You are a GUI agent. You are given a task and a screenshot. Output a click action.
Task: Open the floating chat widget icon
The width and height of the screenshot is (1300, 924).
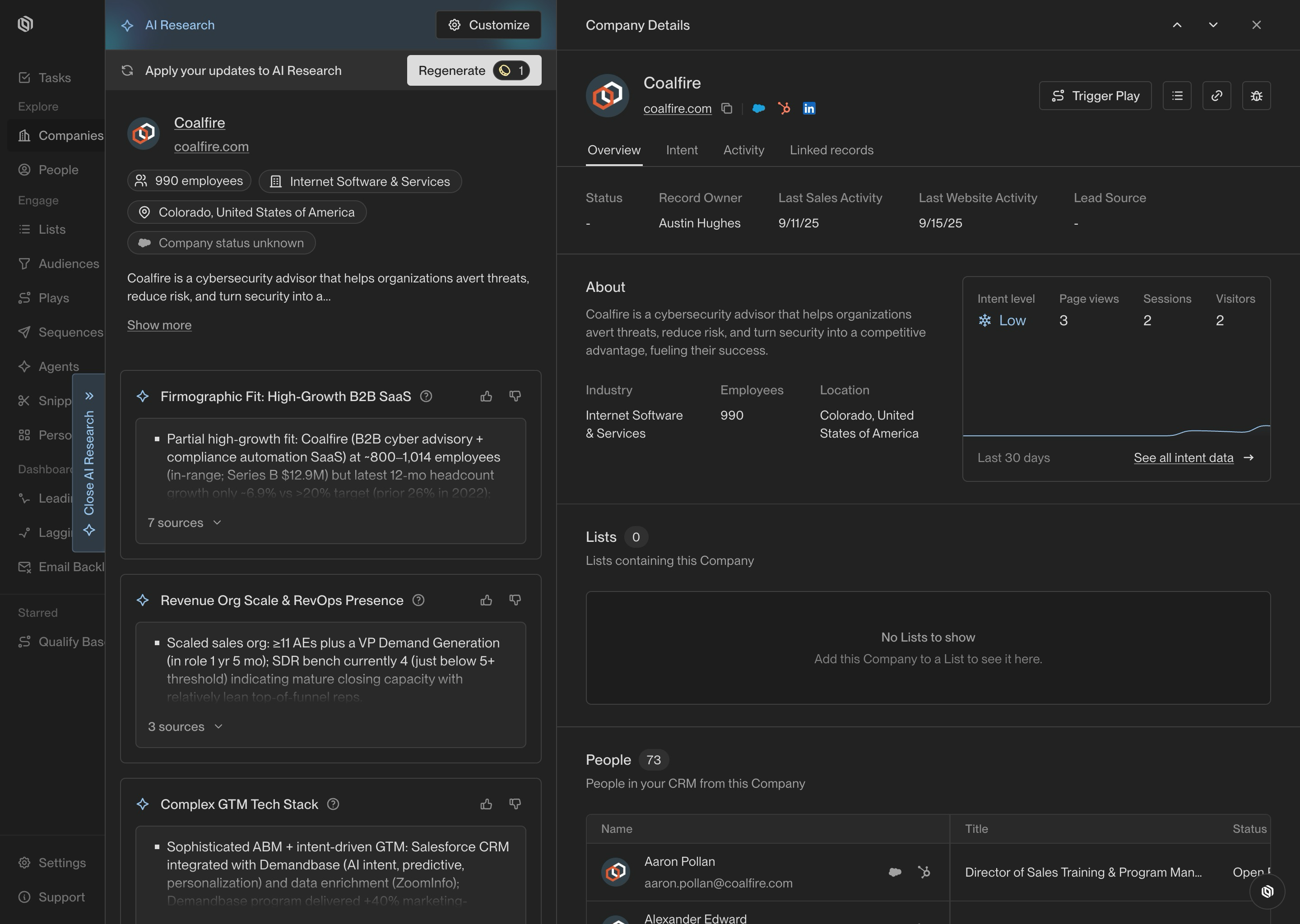coord(1267,891)
